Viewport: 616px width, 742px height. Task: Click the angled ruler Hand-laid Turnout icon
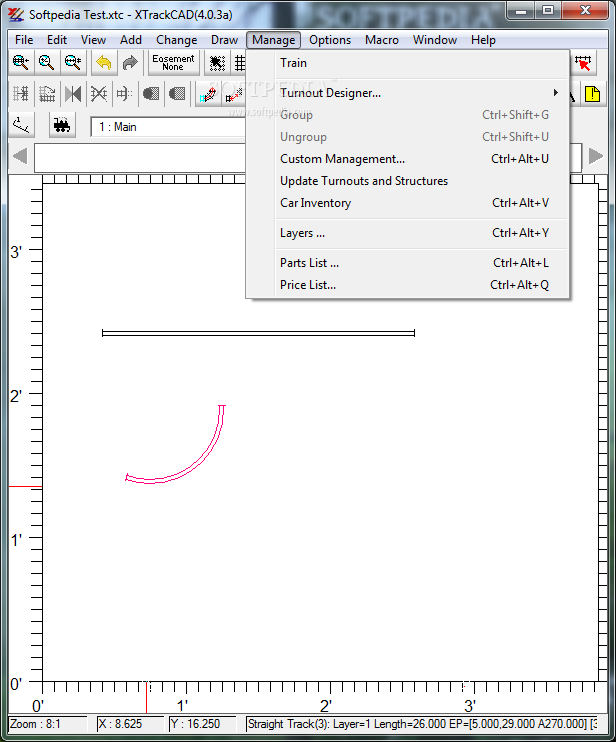coord(21,125)
